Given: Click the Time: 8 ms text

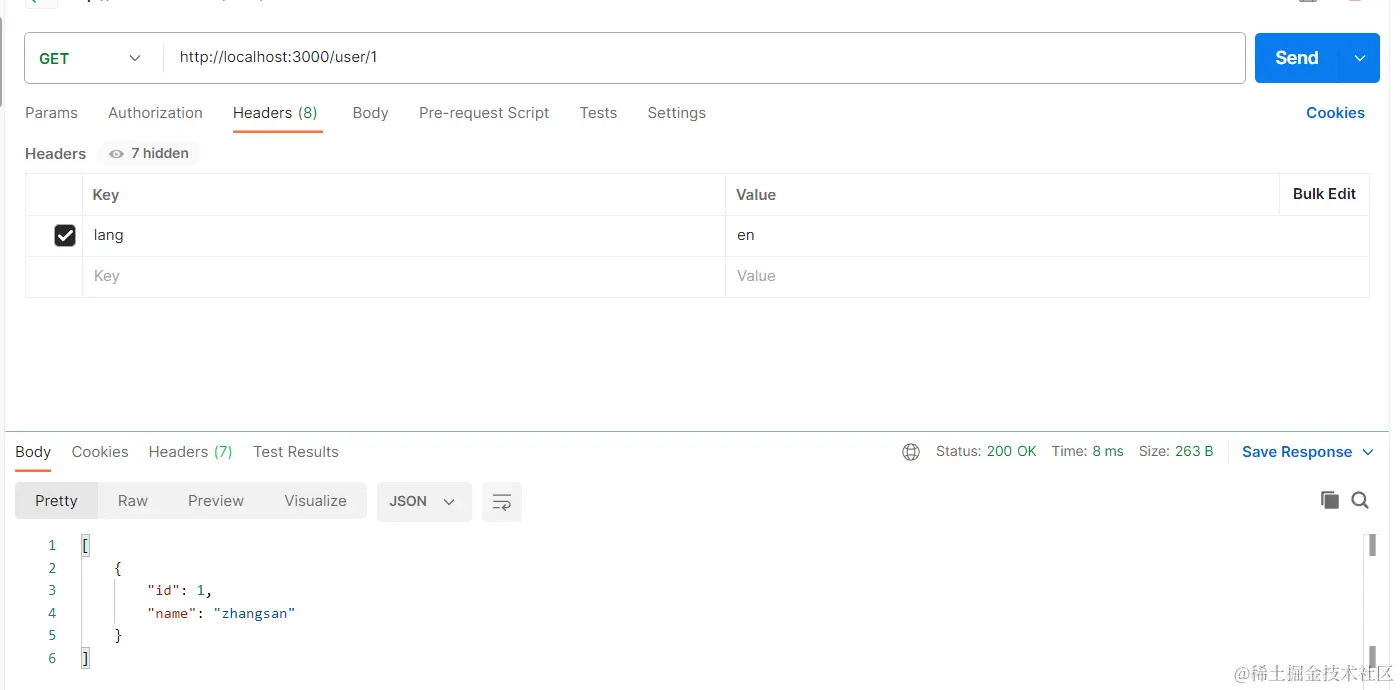Looking at the screenshot, I should point(1087,452).
